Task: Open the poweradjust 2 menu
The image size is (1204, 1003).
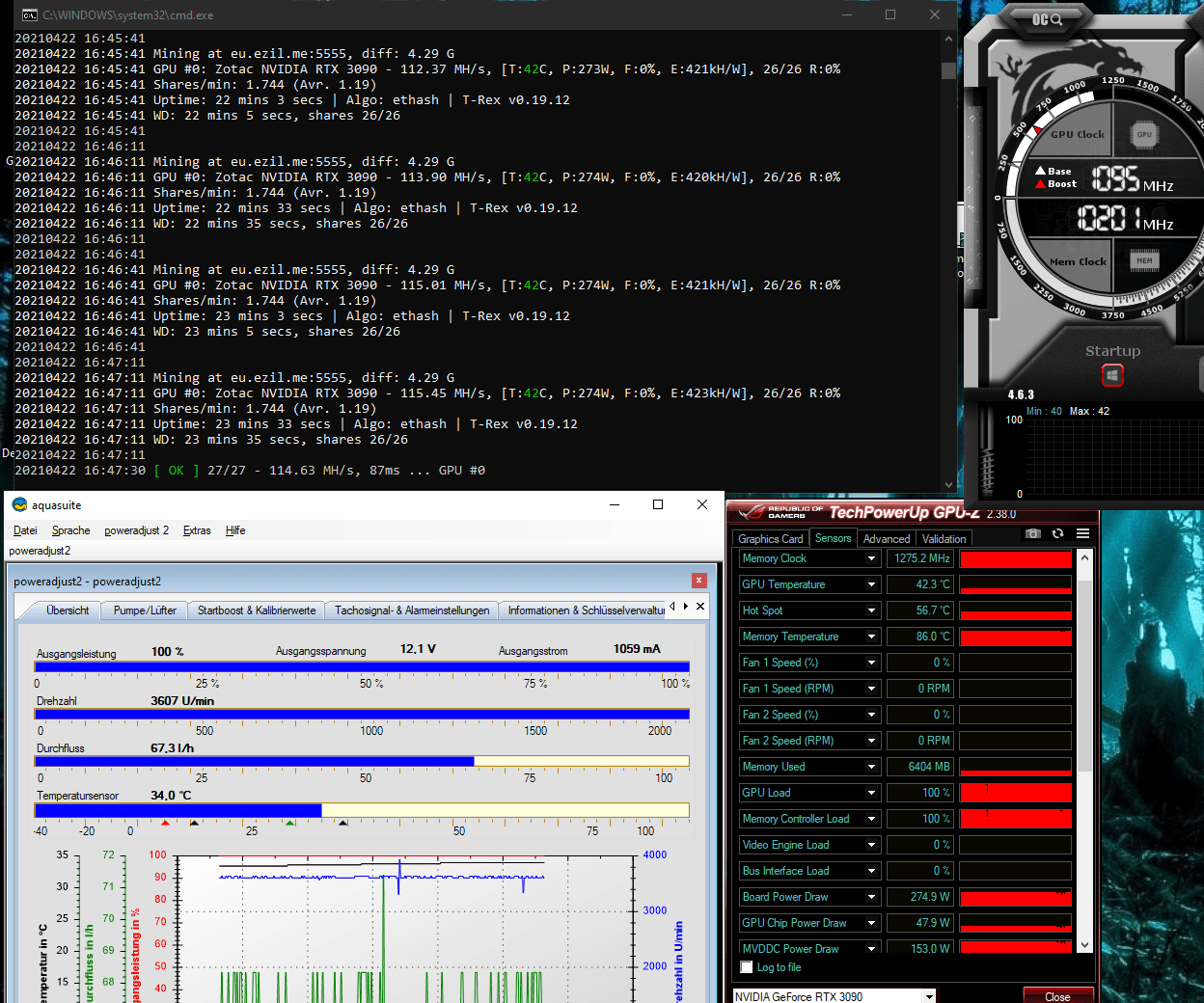Action: (136, 530)
